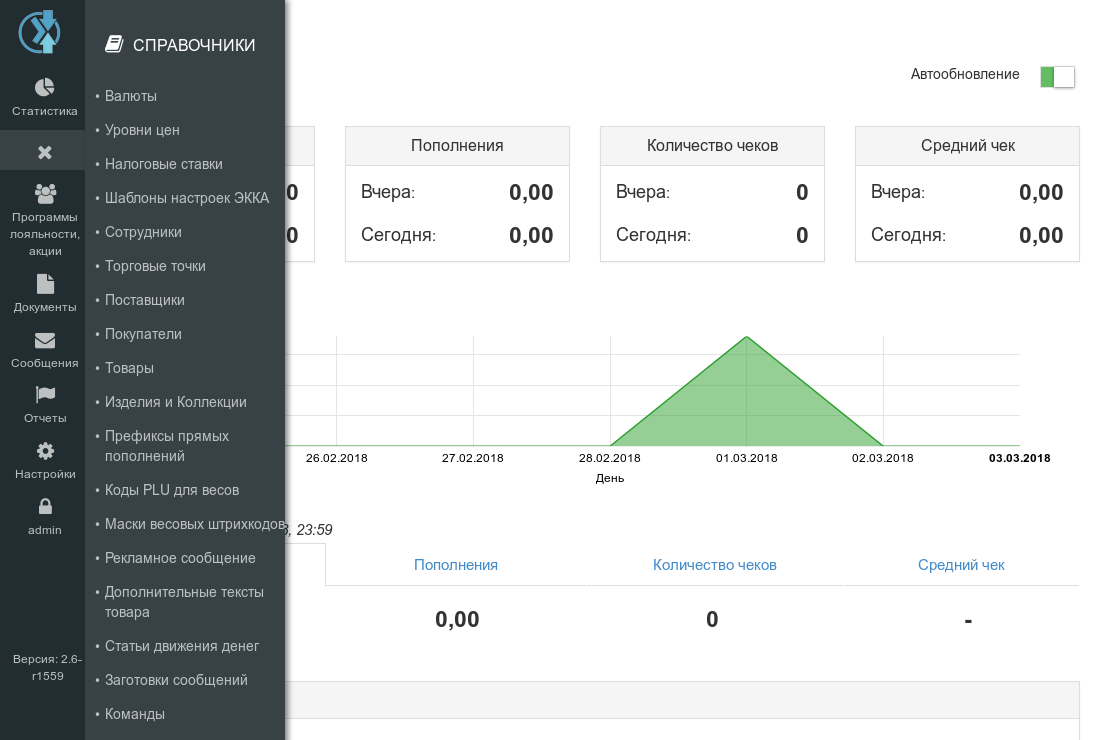Click the 28.02.2018 axis date label
Image resolution: width=1100 pixels, height=740 pixels.
point(610,458)
